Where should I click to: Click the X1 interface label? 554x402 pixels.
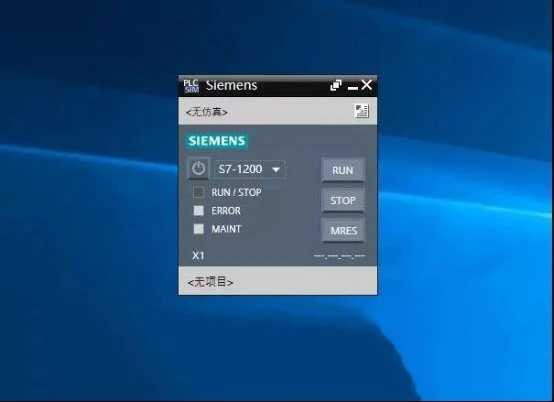coord(198,255)
